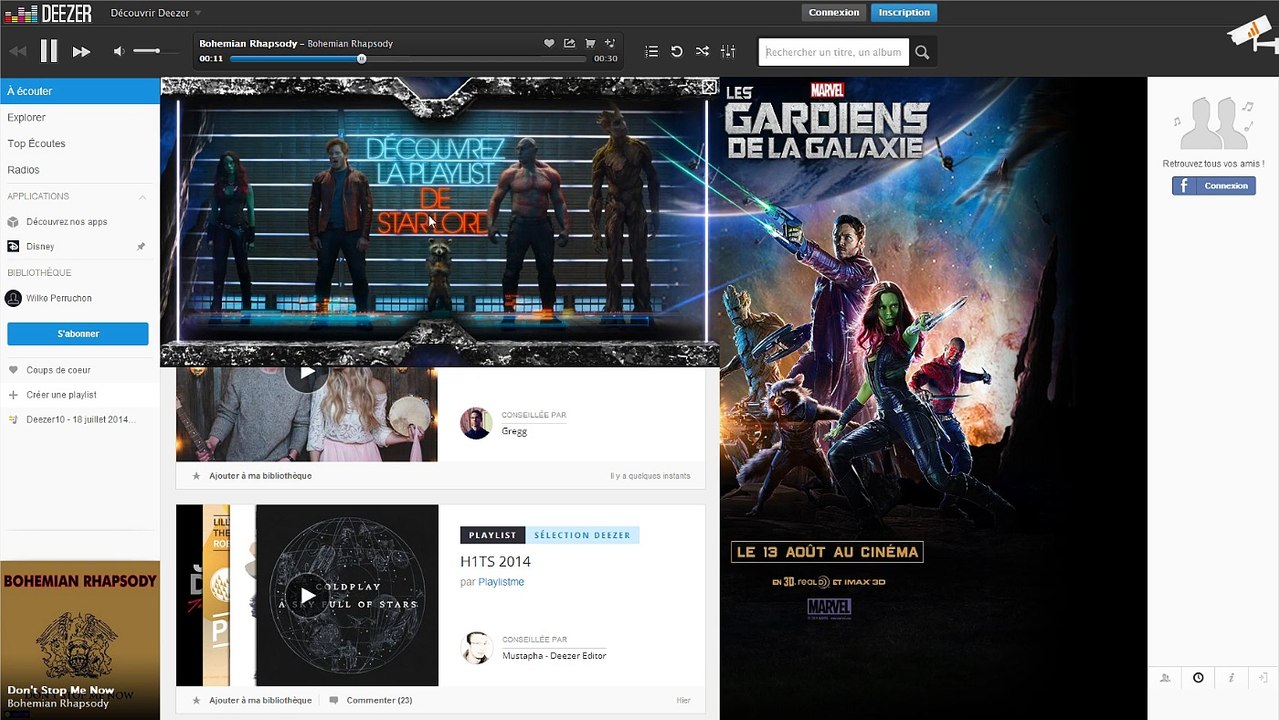Seek in the Bohemian Rhapsody progress bar
The width and height of the screenshot is (1279, 720).
[408, 59]
